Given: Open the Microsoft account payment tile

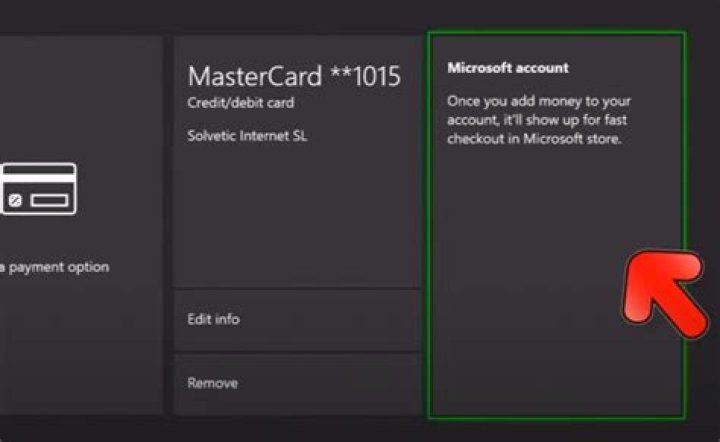Looking at the screenshot, I should click(x=557, y=225).
